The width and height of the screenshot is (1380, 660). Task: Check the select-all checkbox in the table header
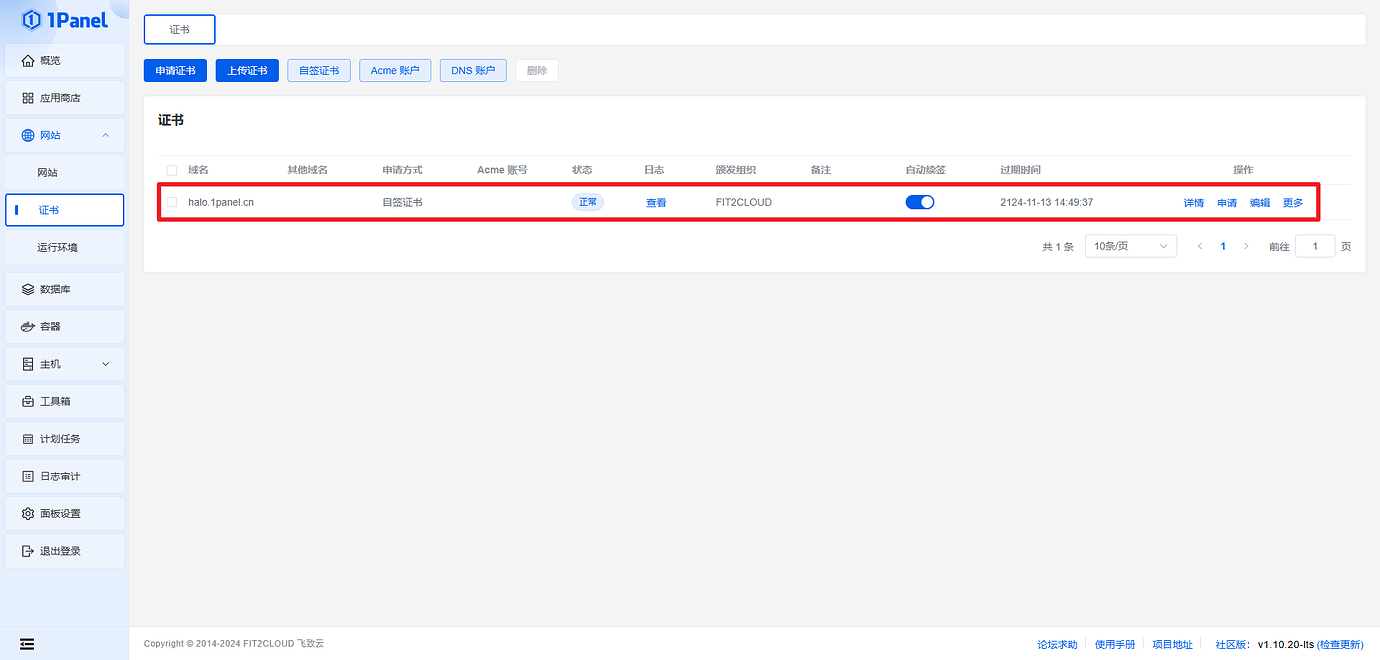click(171, 169)
